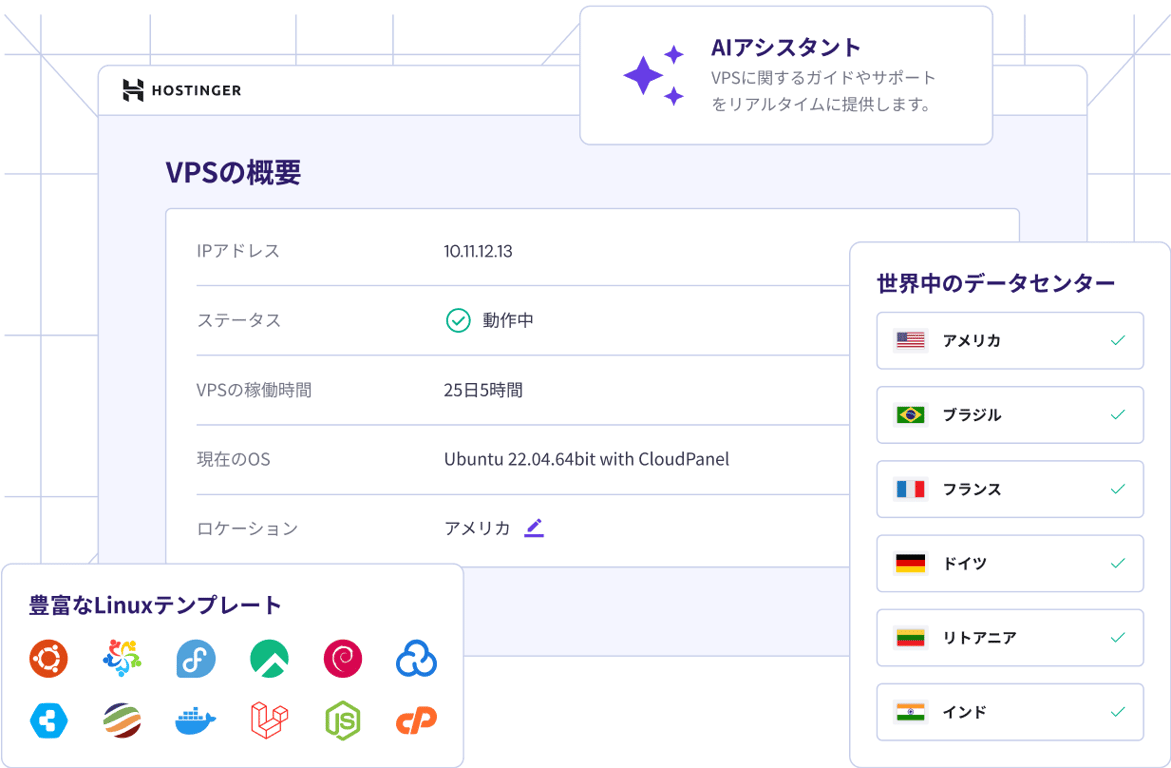Click the IP address value 10.11.12.13
1171x768 pixels.
click(x=478, y=251)
